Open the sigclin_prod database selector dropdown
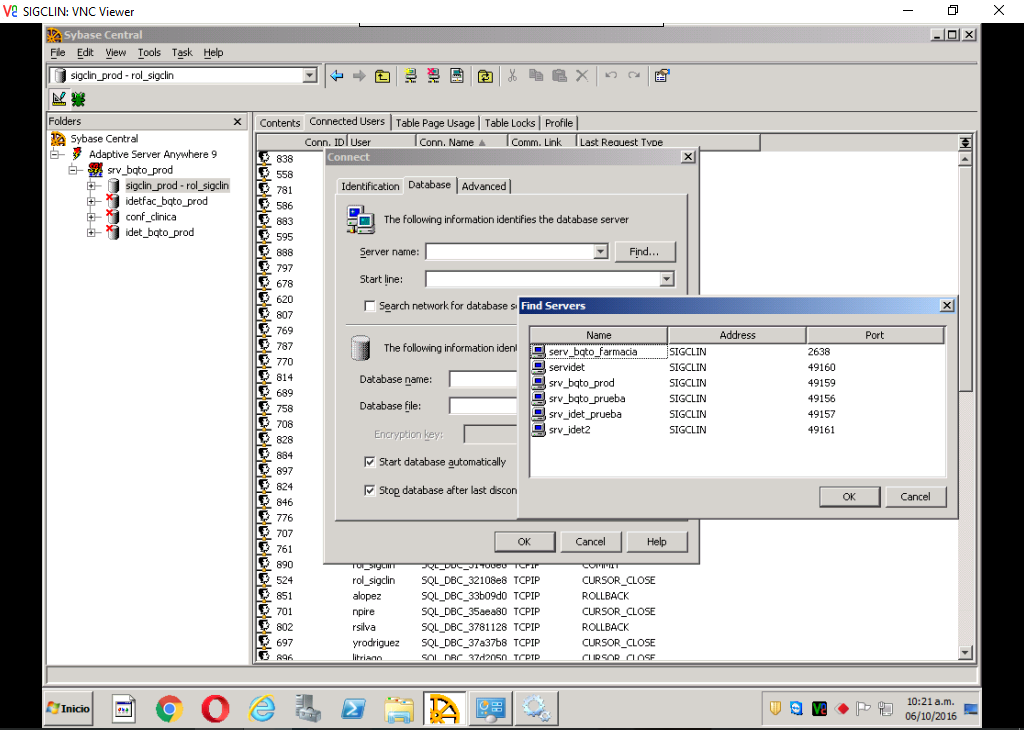Image resolution: width=1024 pixels, height=730 pixels. coord(310,76)
